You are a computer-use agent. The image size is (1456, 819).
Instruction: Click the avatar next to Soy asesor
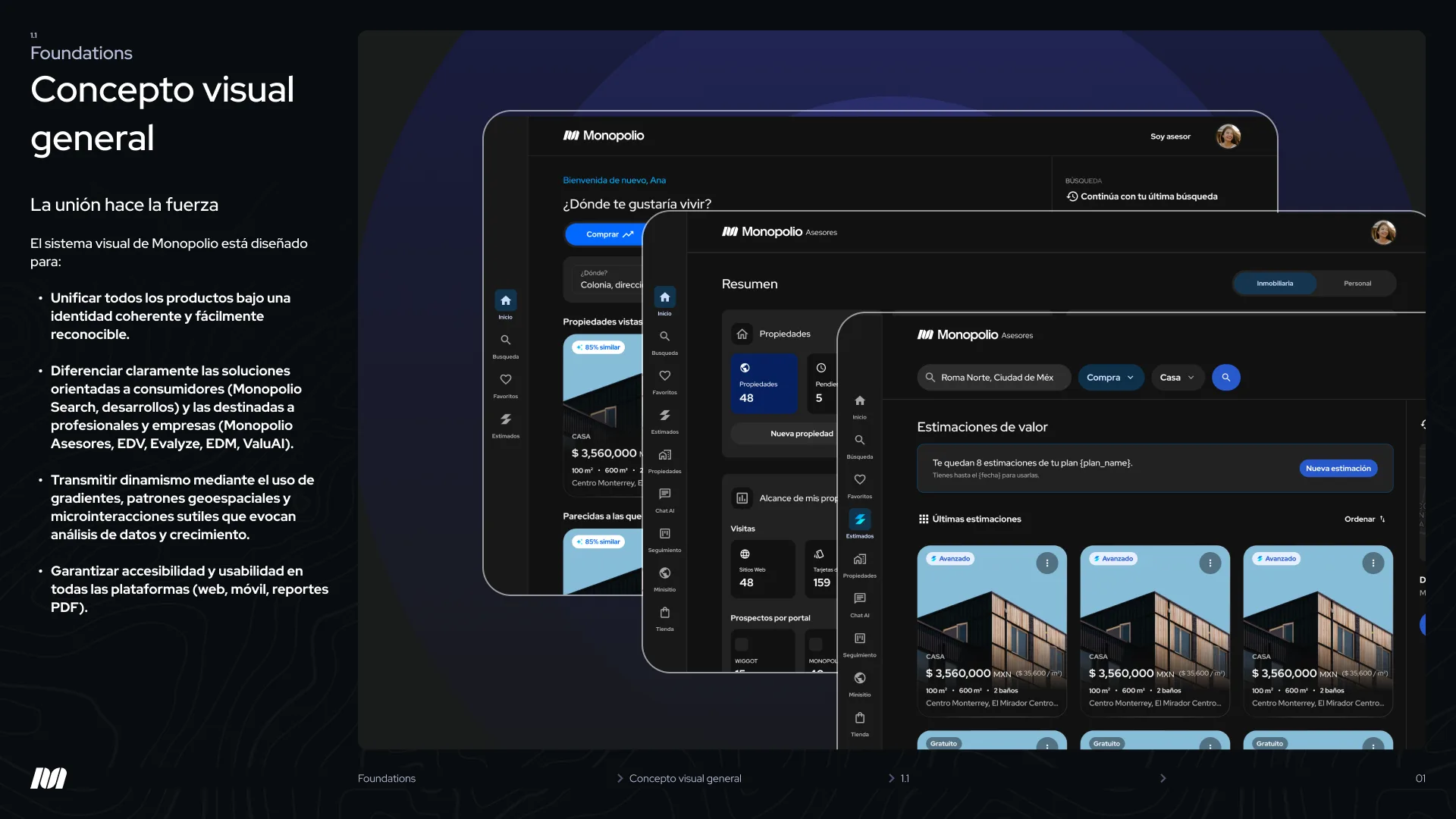point(1228,136)
